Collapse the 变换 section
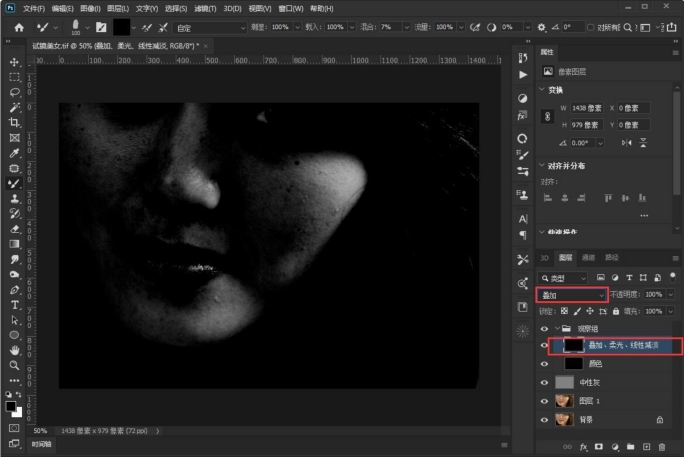The height and width of the screenshot is (457, 684). tap(542, 89)
